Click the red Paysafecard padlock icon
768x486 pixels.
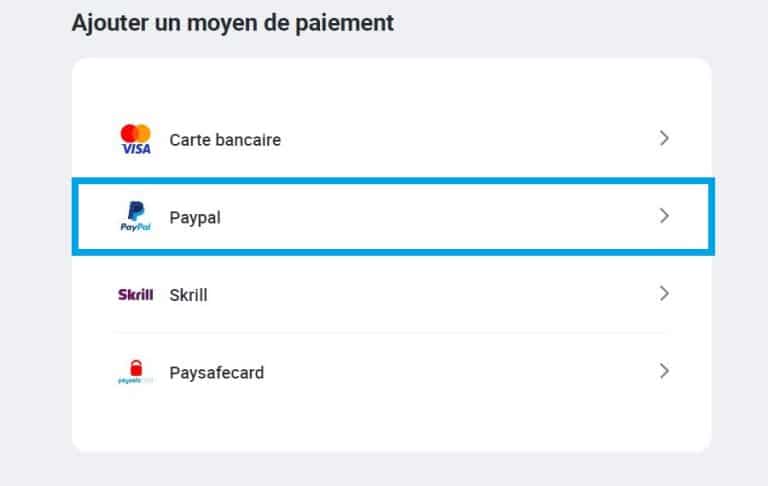(x=137, y=369)
